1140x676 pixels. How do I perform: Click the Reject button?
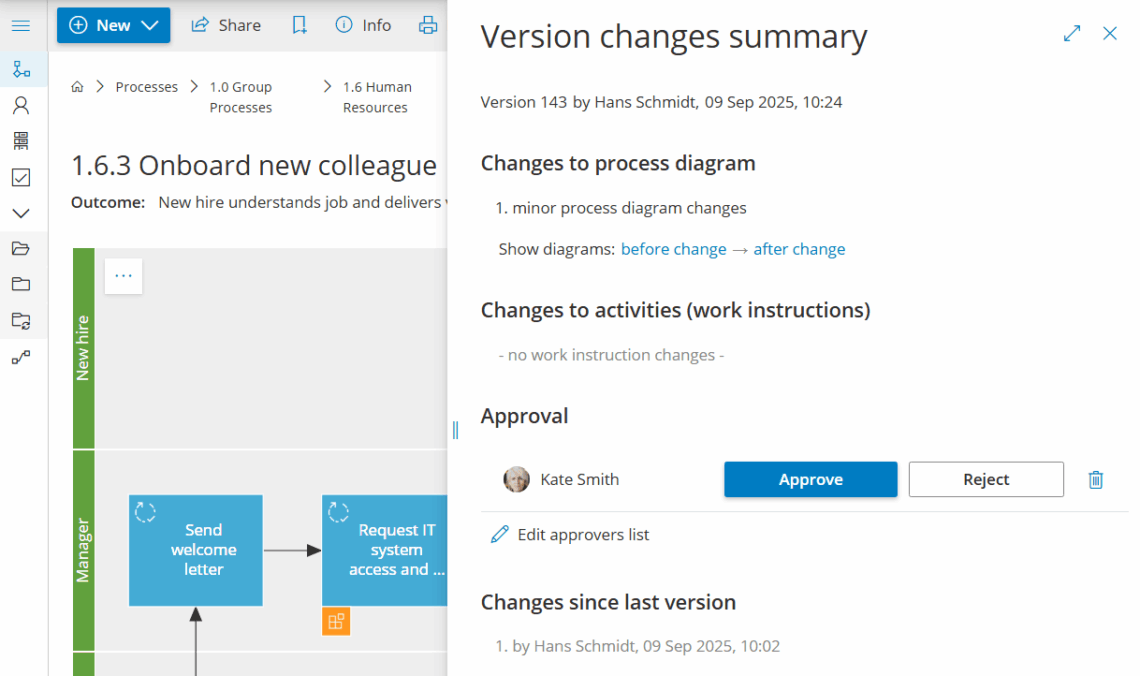click(985, 480)
